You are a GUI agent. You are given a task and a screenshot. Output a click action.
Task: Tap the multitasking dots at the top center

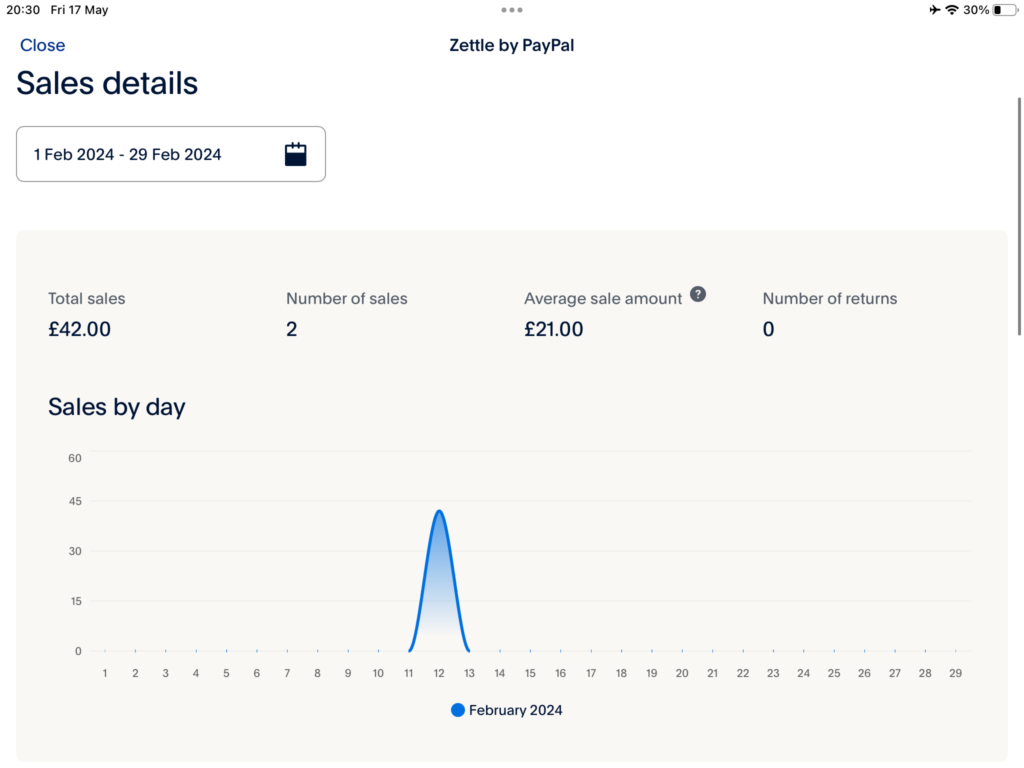click(511, 10)
